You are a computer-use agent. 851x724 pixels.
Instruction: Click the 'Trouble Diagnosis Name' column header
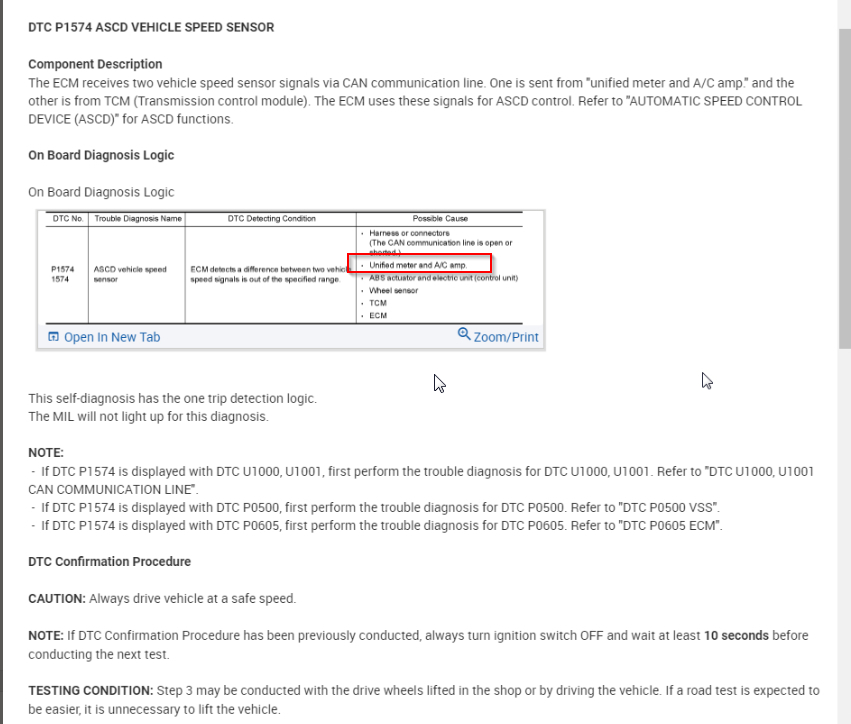(138, 219)
